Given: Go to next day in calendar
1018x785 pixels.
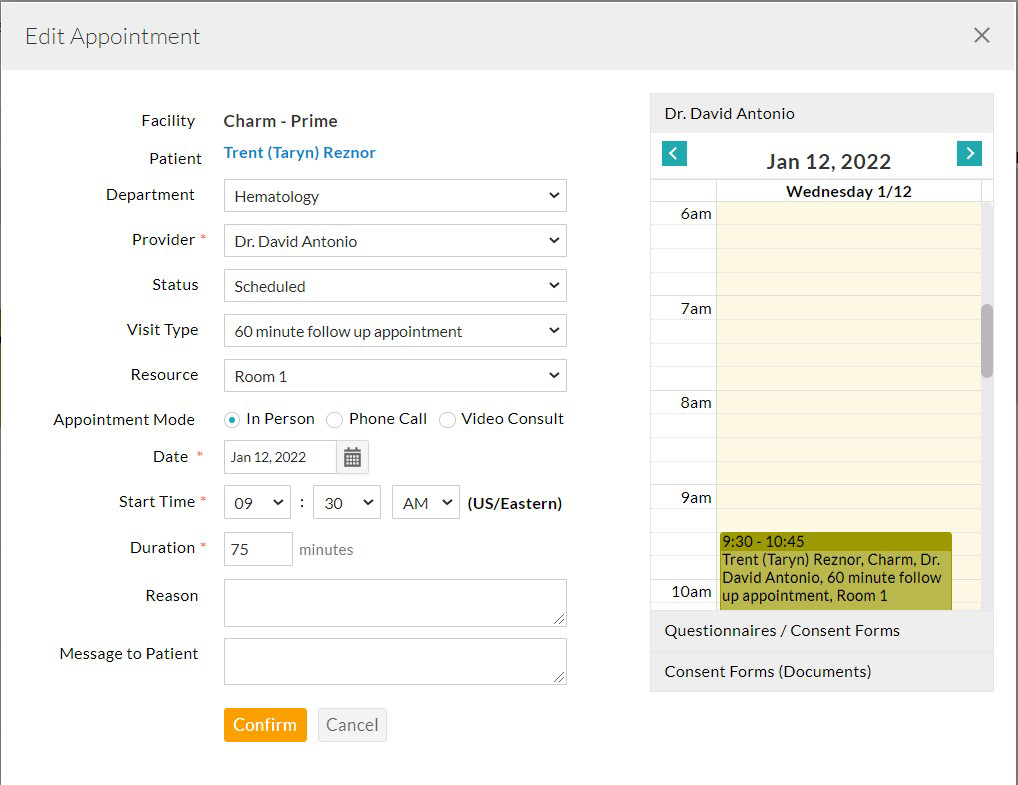Looking at the screenshot, I should [x=968, y=154].
